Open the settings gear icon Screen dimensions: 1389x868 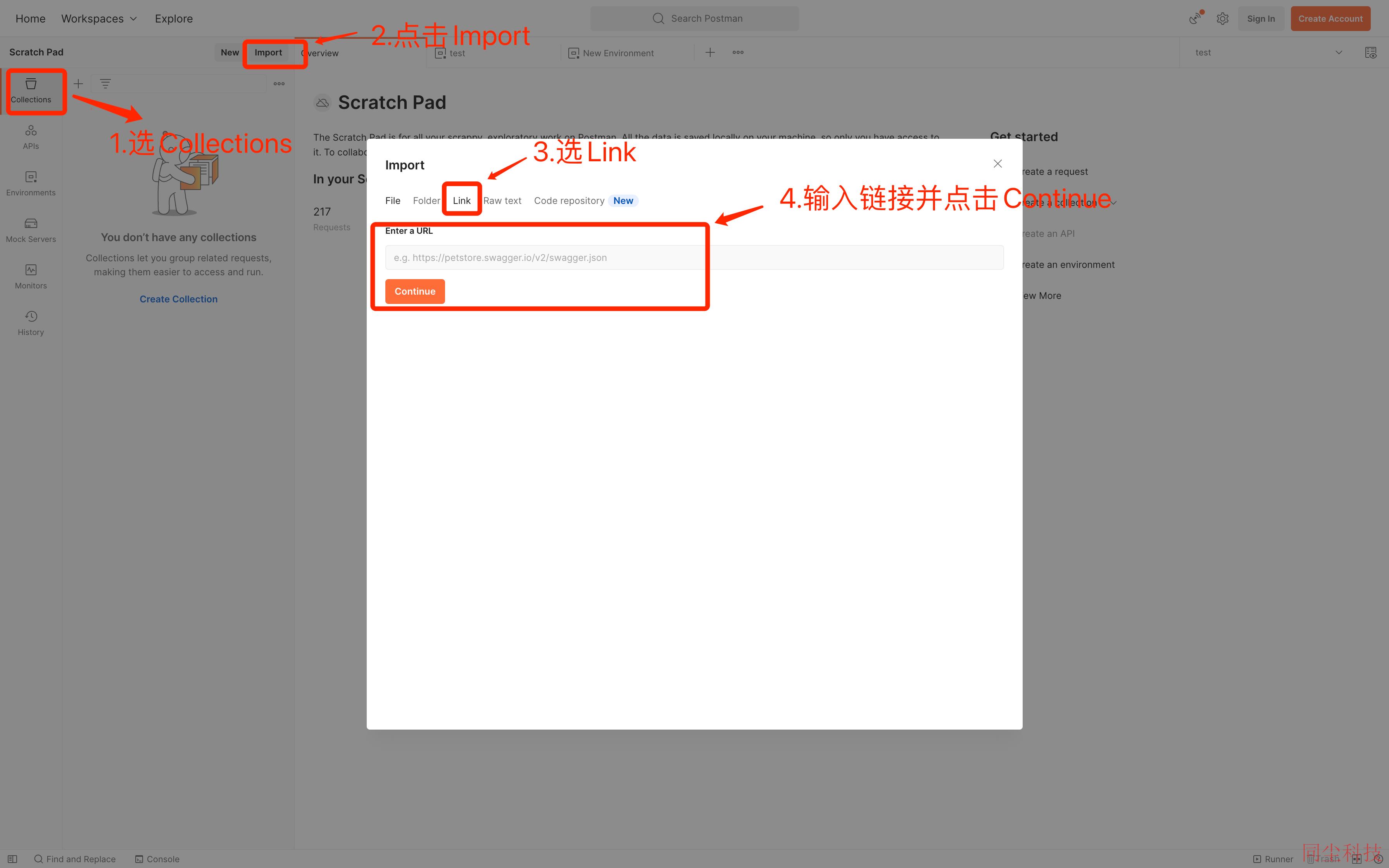(1223, 18)
